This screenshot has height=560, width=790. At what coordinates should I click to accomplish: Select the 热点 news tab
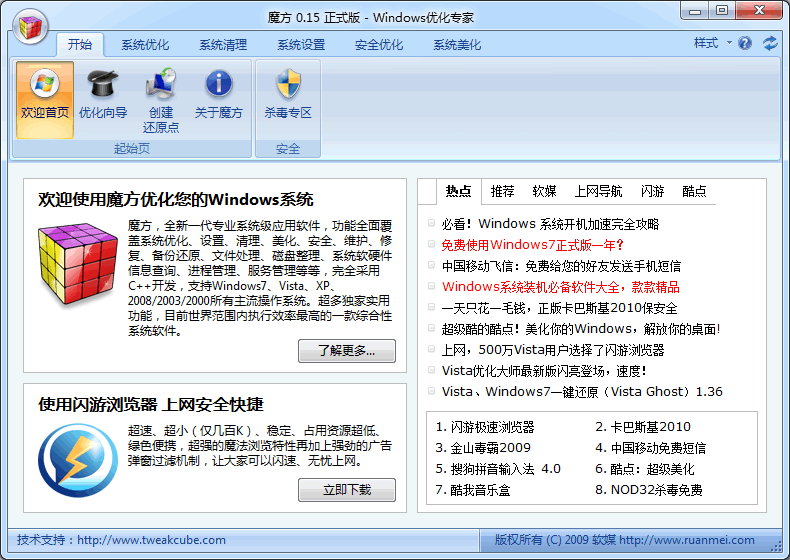[x=458, y=192]
